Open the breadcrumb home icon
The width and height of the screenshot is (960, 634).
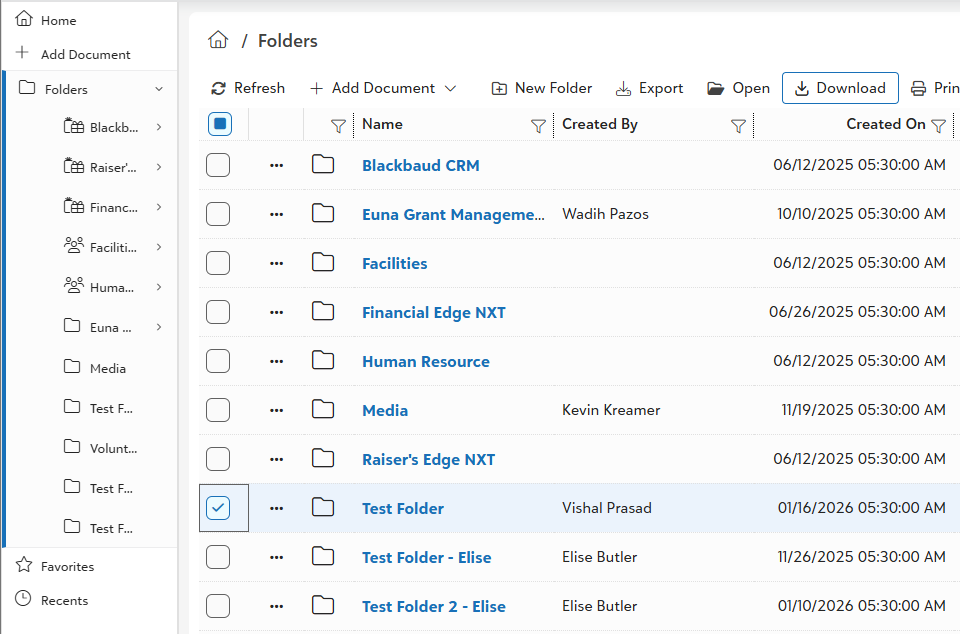[218, 40]
